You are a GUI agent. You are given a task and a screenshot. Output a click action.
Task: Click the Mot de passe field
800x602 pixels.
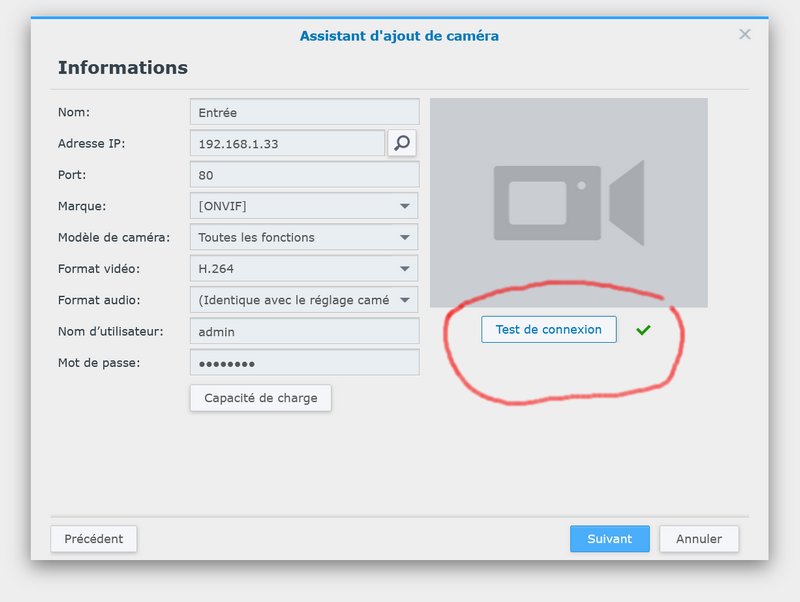(305, 363)
